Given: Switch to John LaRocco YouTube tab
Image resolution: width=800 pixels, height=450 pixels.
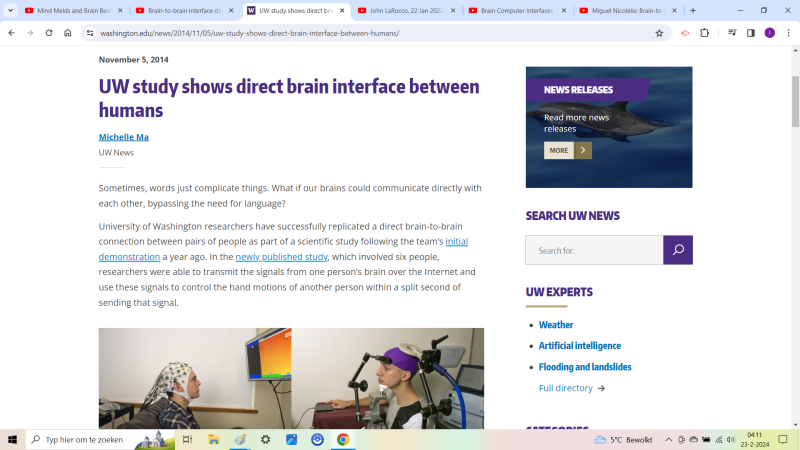Looking at the screenshot, I should point(406,10).
